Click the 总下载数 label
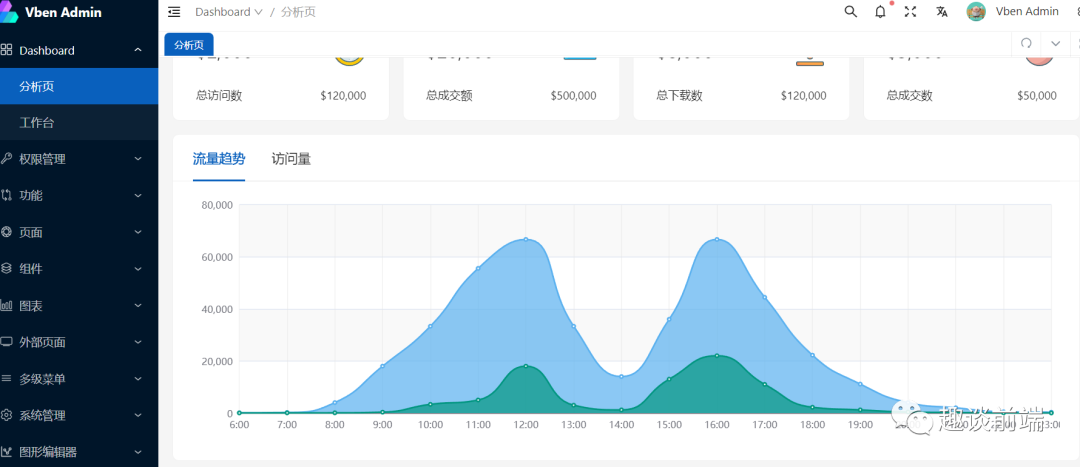This screenshot has height=467, width=1080. point(679,96)
